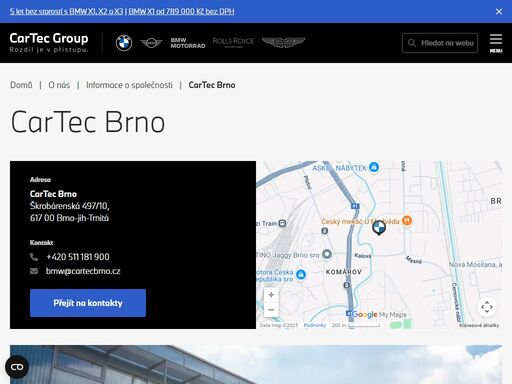Image resolution: width=512 pixels, height=384 pixels.
Task: Open map Podmínky terms link
Action: [x=315, y=325]
